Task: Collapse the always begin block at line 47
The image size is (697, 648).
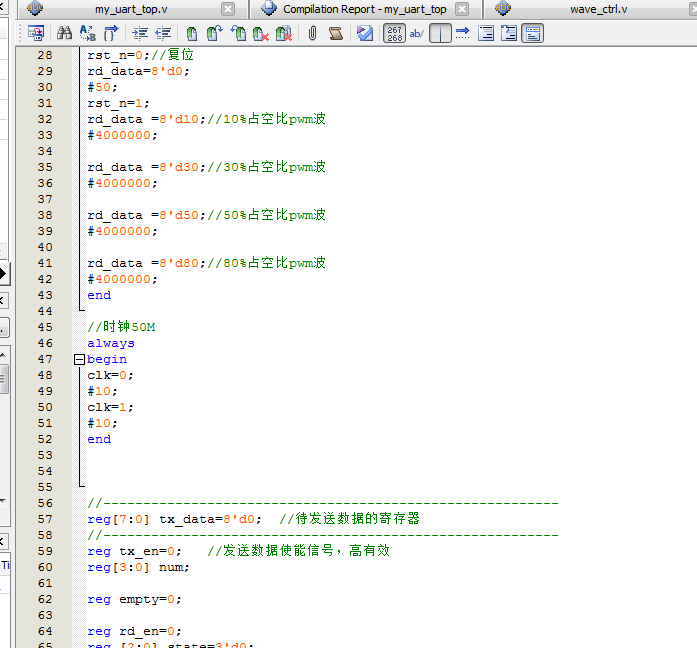Action: (x=79, y=359)
